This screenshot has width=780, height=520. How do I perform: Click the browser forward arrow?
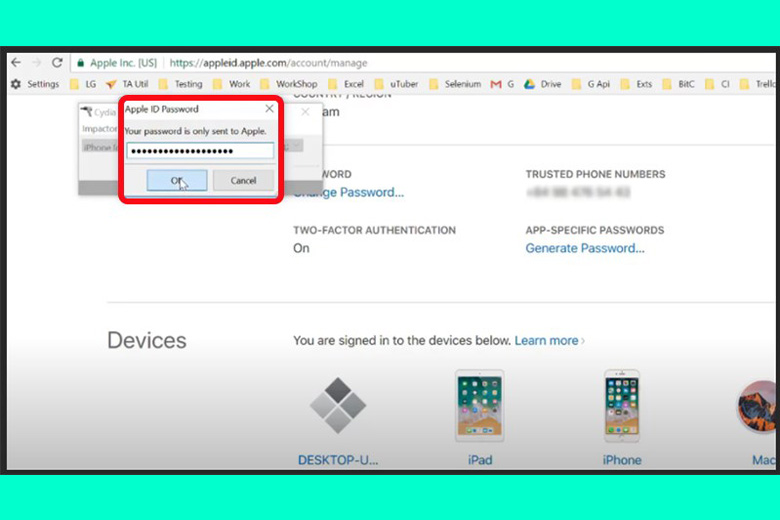click(36, 63)
